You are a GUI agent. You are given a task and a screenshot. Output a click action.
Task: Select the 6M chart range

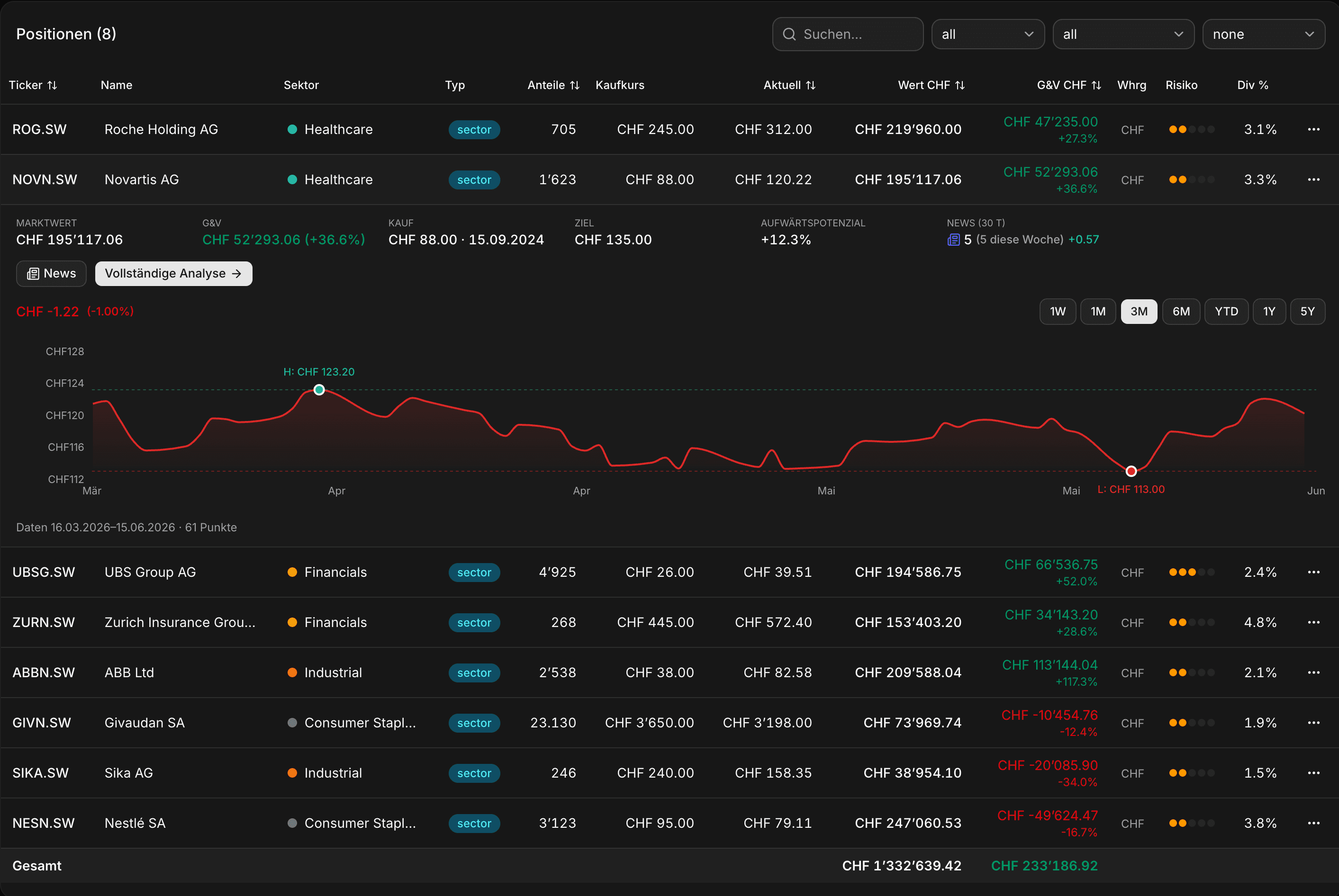[x=1181, y=312]
